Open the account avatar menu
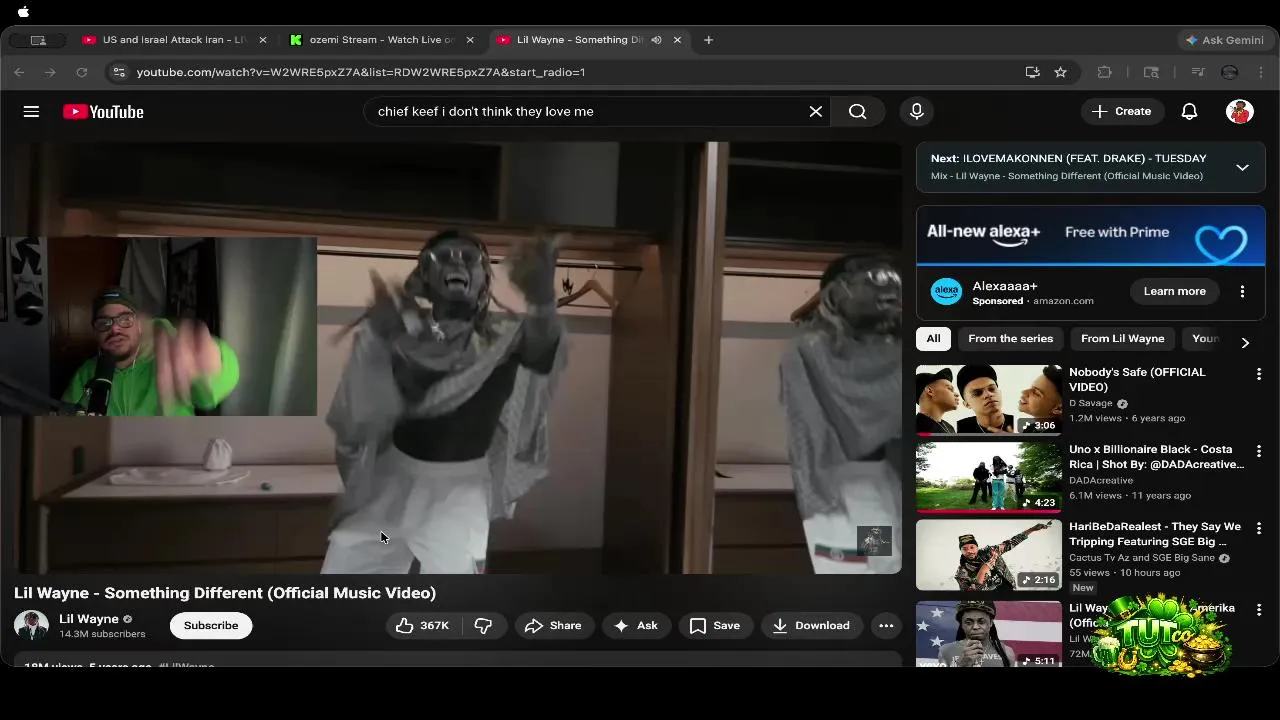This screenshot has height=720, width=1280. 1240,111
